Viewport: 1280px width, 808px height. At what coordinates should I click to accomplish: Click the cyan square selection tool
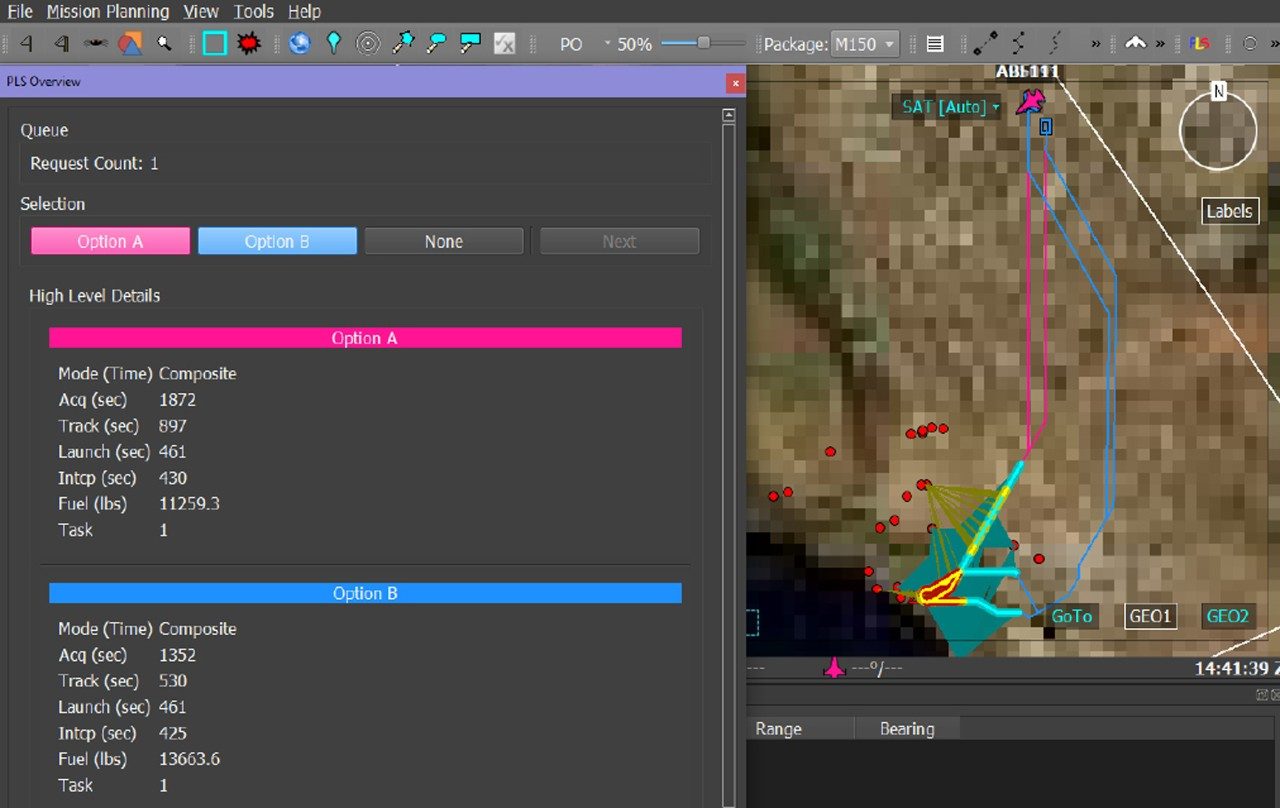pos(215,44)
